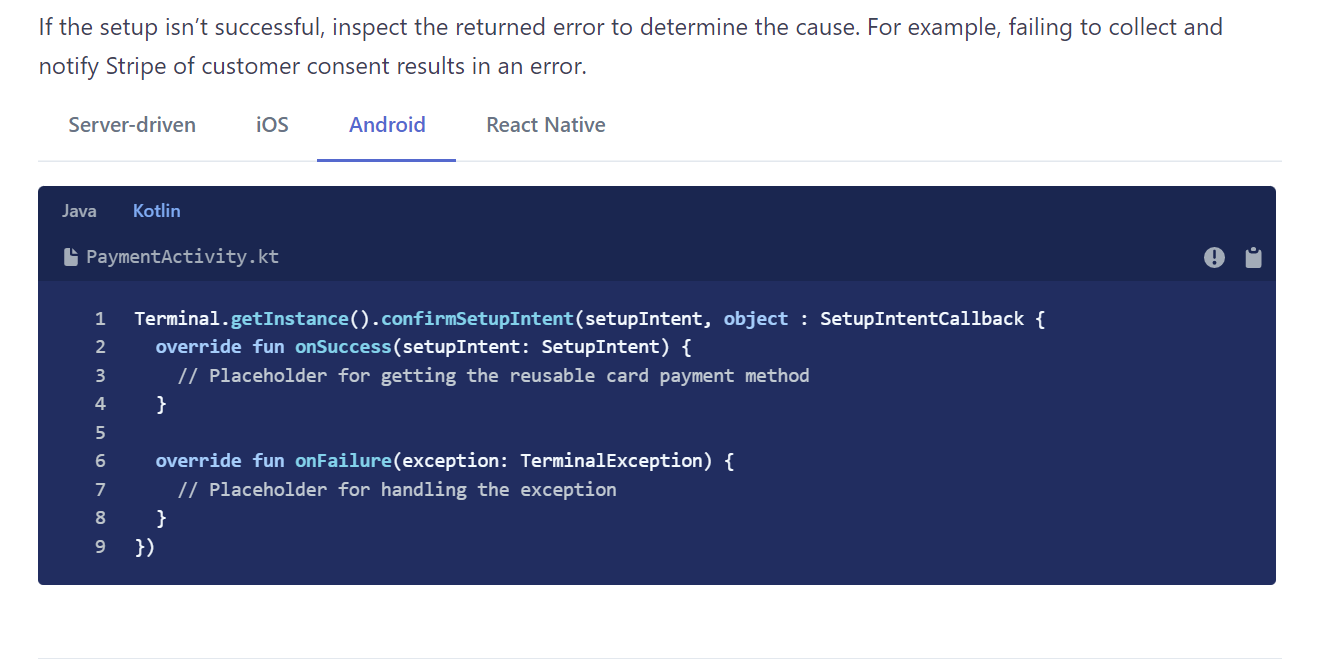Image resolution: width=1341 pixels, height=661 pixels.
Task: Click the confirmSetupIntent method name in code
Action: pos(480,318)
